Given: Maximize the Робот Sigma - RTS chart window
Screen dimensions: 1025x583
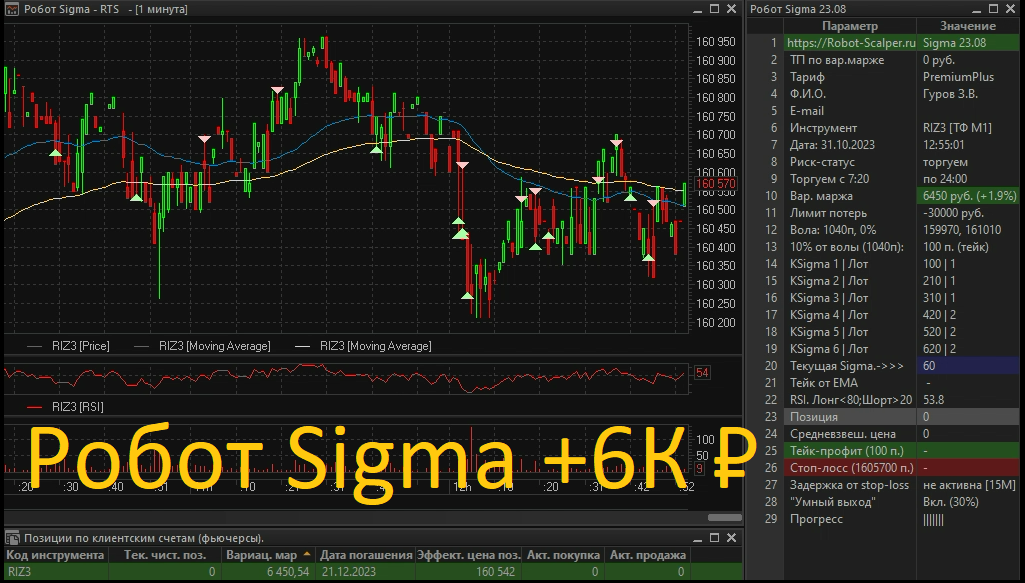Looking at the screenshot, I should [714, 9].
